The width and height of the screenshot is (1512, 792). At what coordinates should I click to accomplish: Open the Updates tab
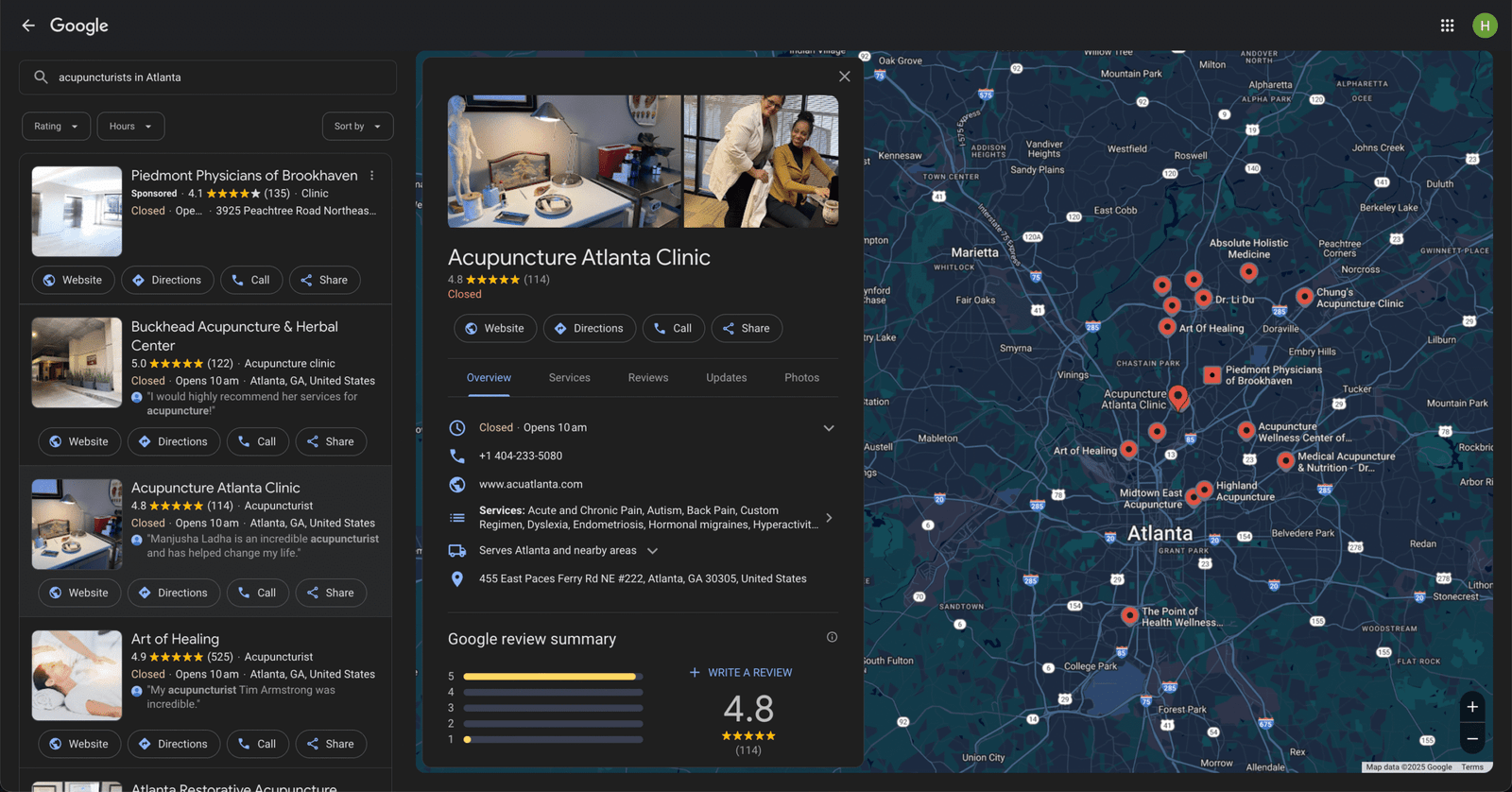click(x=727, y=378)
